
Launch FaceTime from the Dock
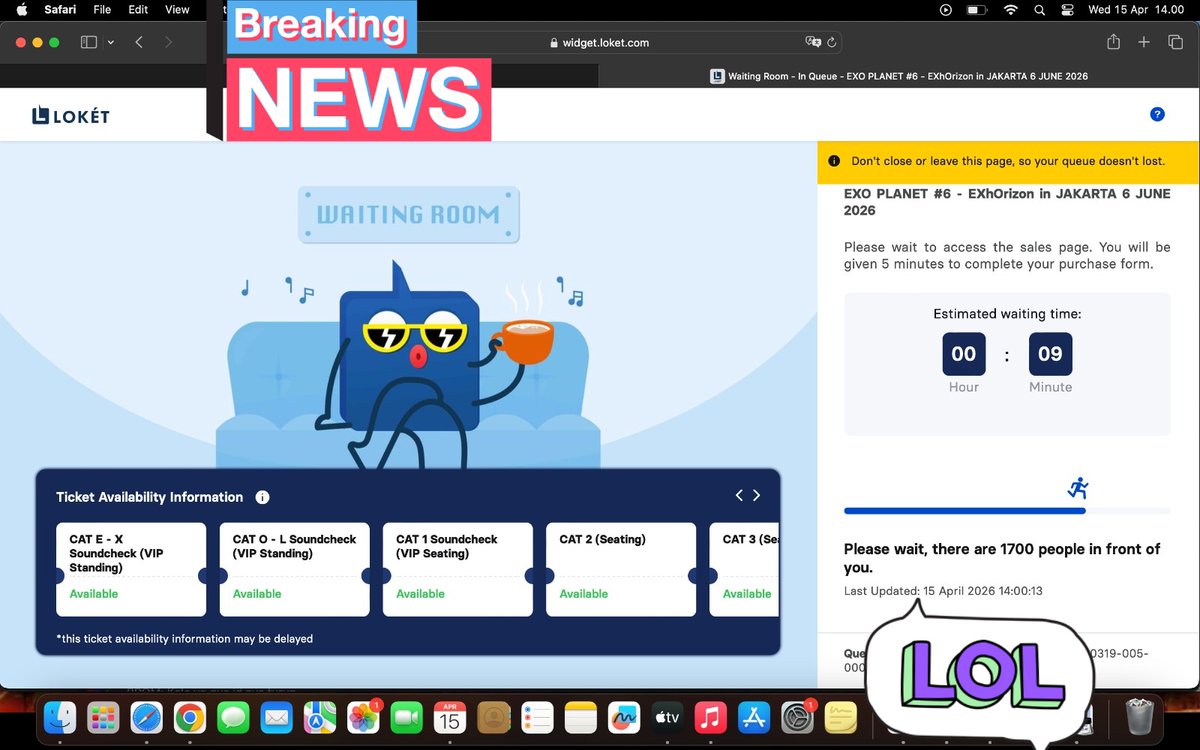(406, 717)
